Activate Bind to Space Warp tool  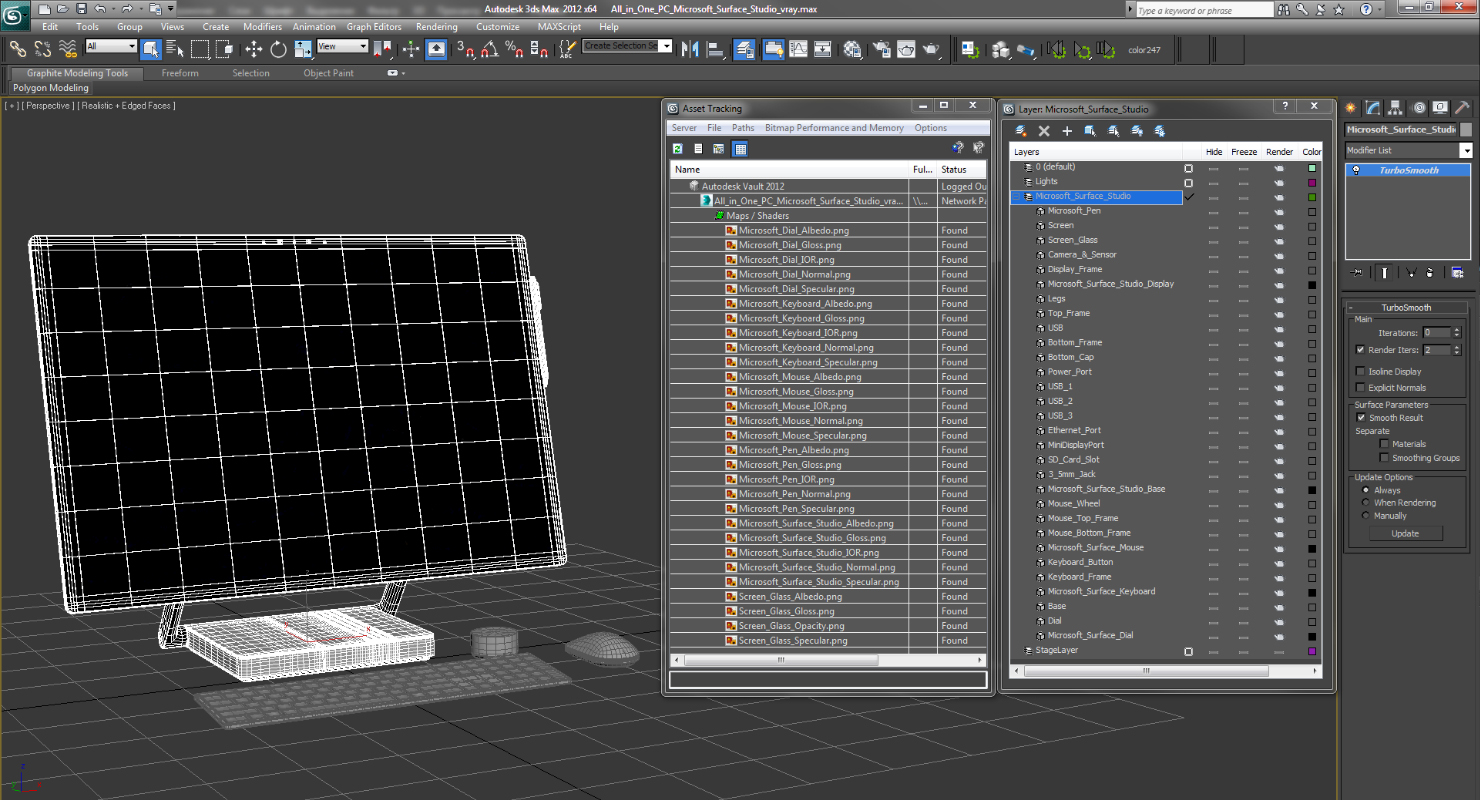[68, 48]
